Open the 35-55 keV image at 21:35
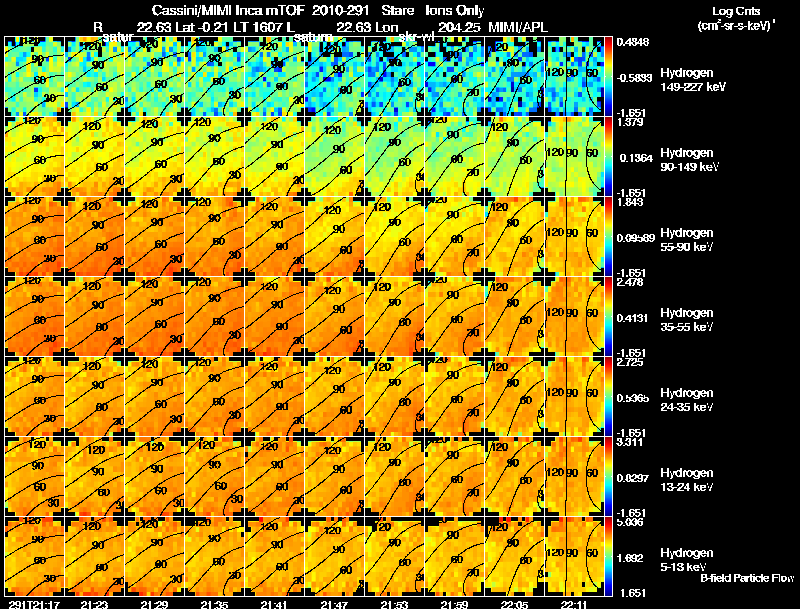Image resolution: width=800 pixels, height=609 pixels. (x=215, y=317)
